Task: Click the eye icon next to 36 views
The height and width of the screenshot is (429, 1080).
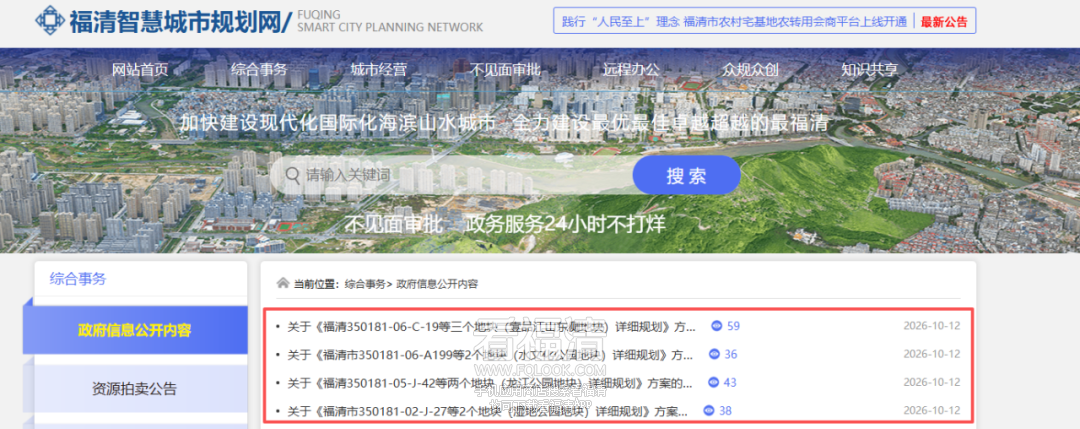Action: 714,355
